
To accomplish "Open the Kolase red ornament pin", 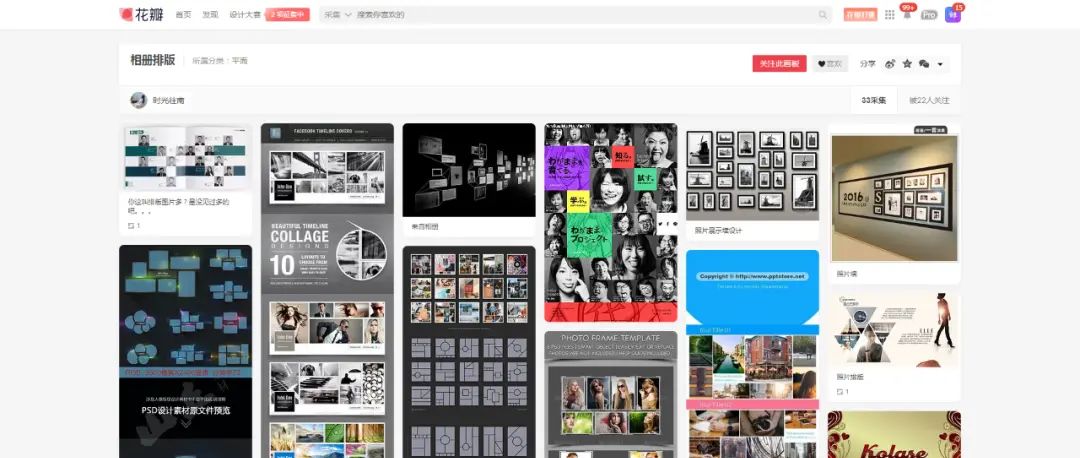I will coord(894,435).
